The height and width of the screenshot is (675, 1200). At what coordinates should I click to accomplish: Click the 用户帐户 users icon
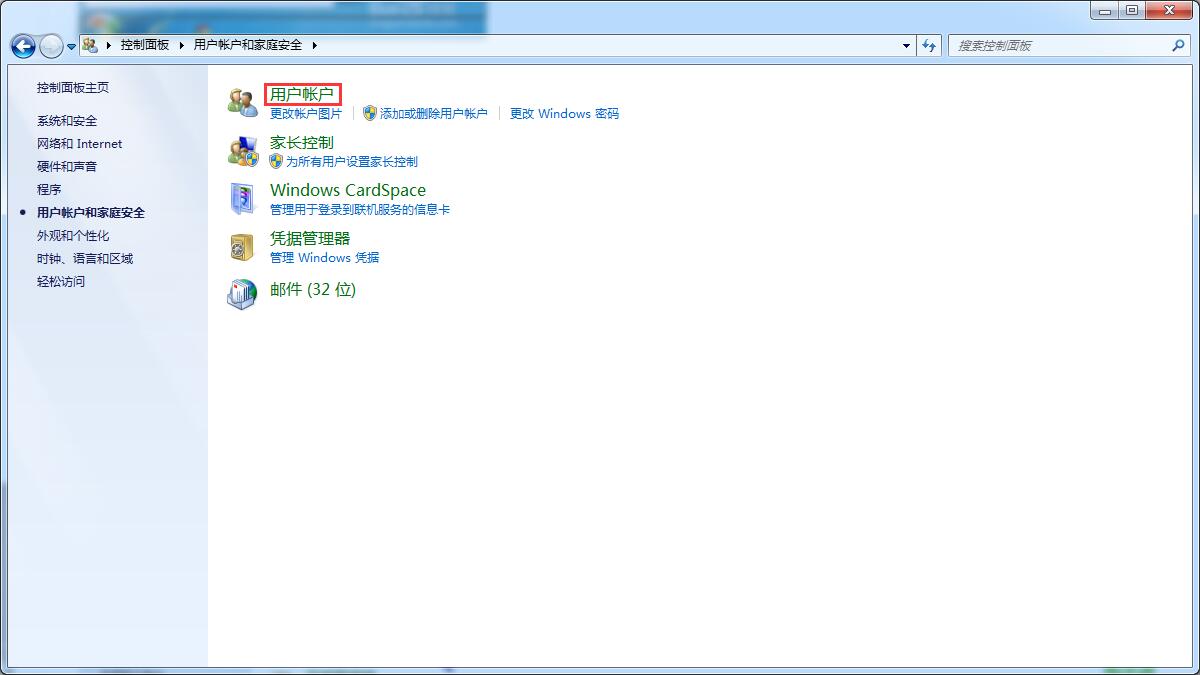242,102
